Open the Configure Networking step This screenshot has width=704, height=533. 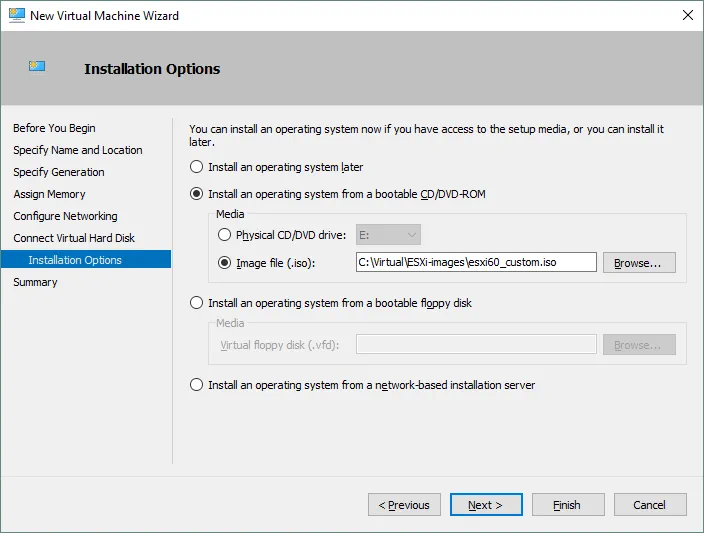(65, 216)
